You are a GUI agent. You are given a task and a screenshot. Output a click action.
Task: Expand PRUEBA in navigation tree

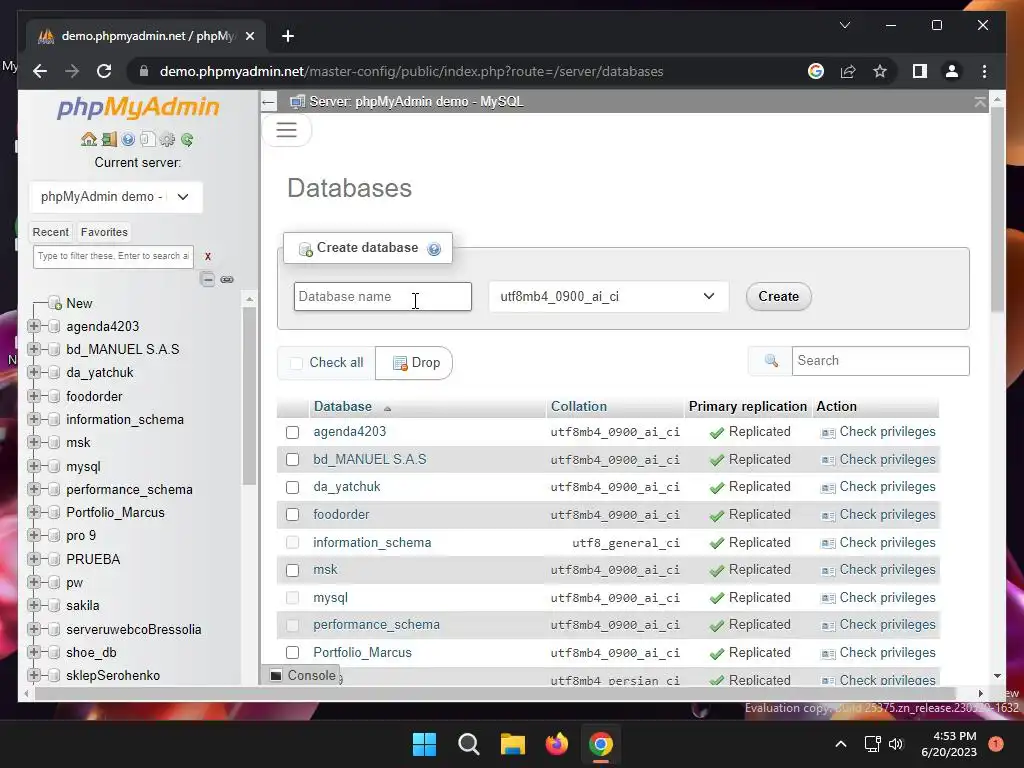point(34,558)
